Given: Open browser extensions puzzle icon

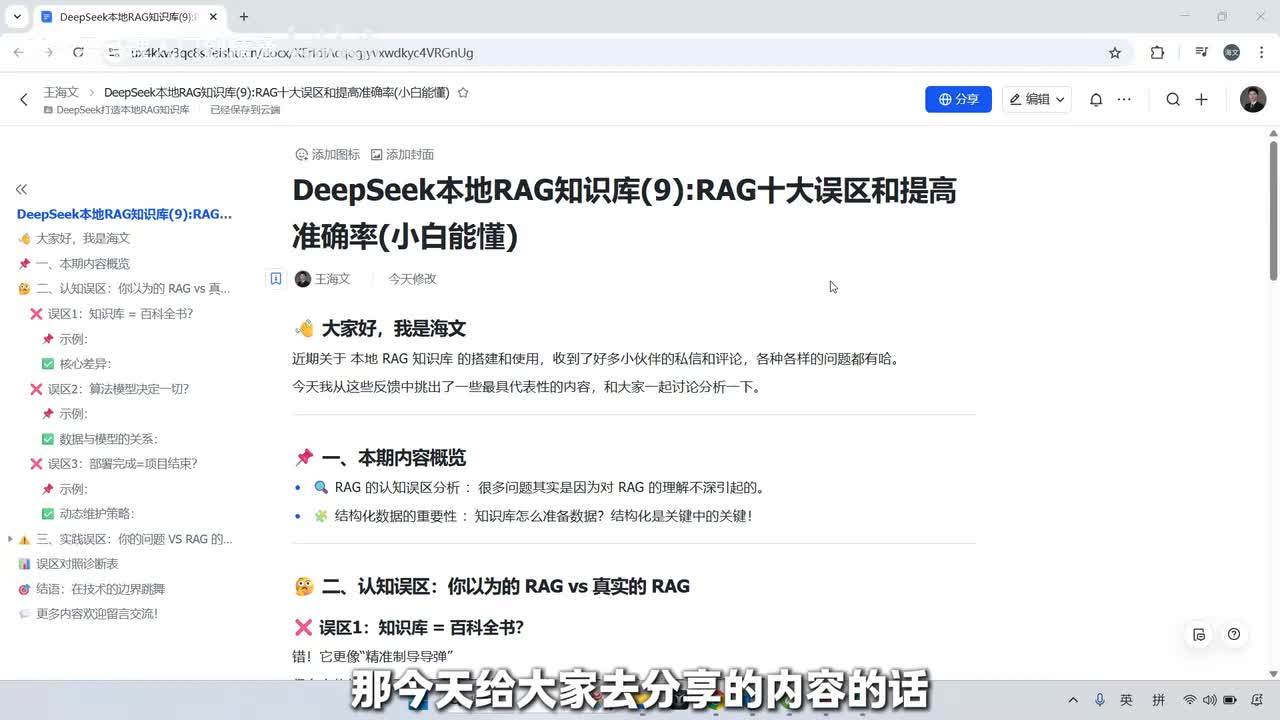Looking at the screenshot, I should (x=1157, y=53).
